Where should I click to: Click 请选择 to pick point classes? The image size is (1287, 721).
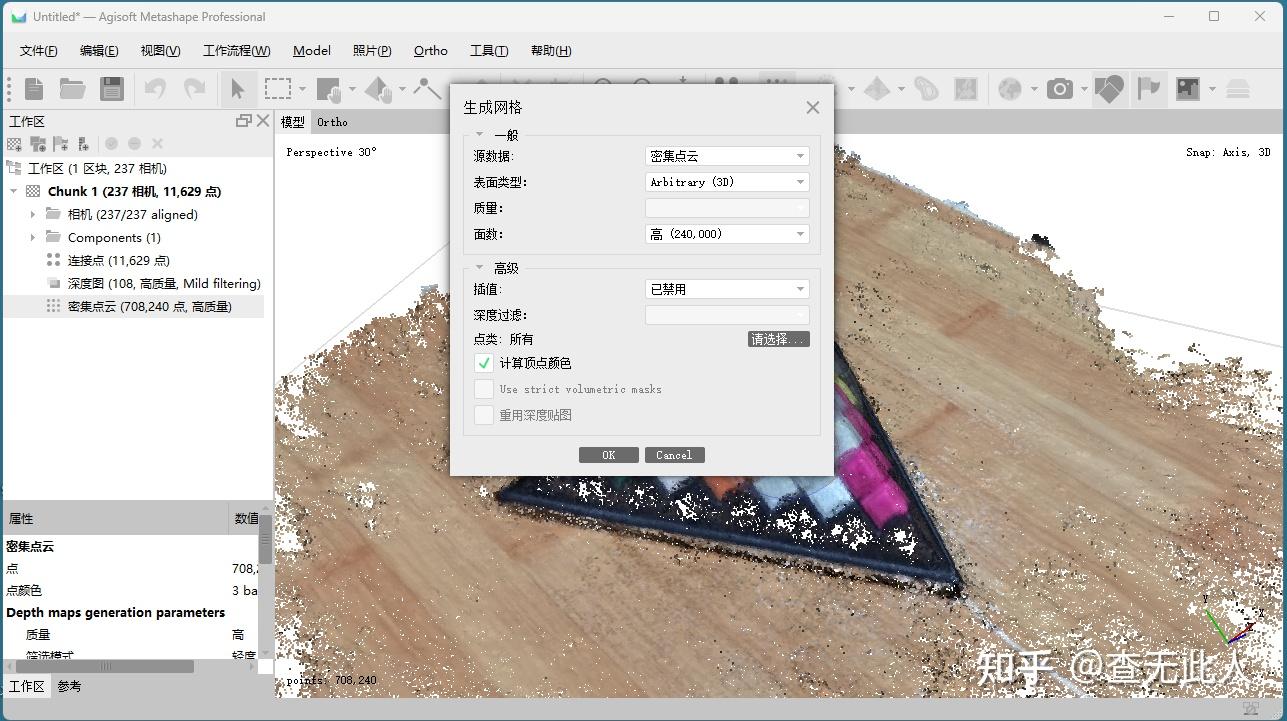[x=778, y=339]
